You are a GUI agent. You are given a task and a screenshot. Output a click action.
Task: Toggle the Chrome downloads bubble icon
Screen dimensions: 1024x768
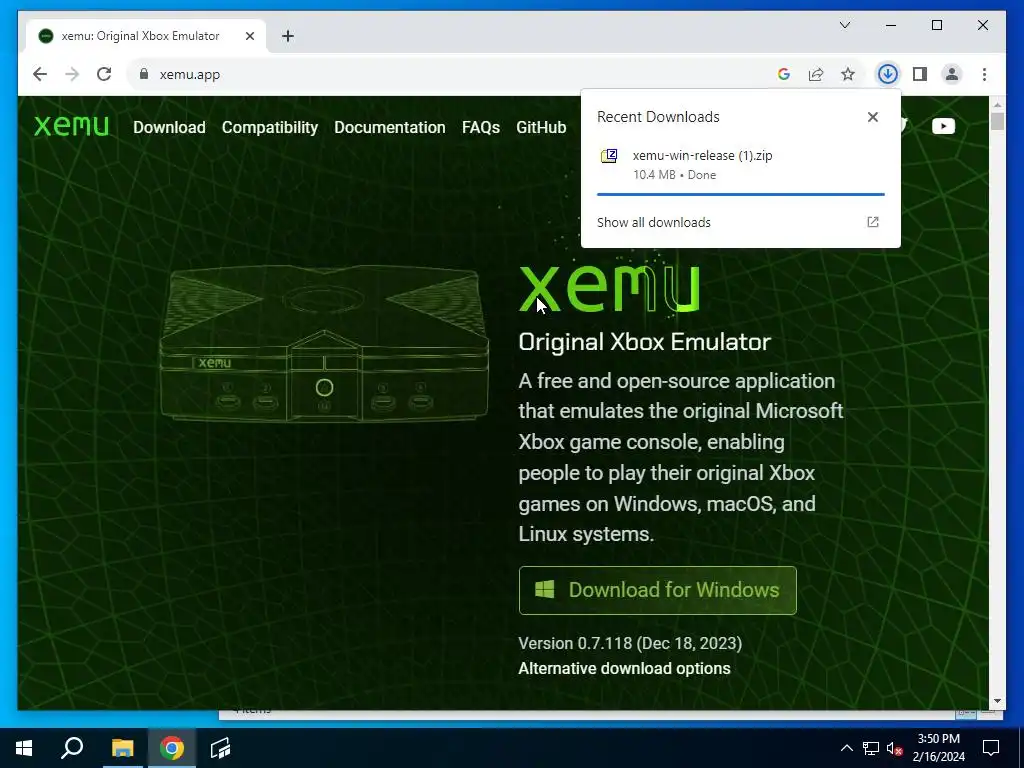click(x=888, y=74)
